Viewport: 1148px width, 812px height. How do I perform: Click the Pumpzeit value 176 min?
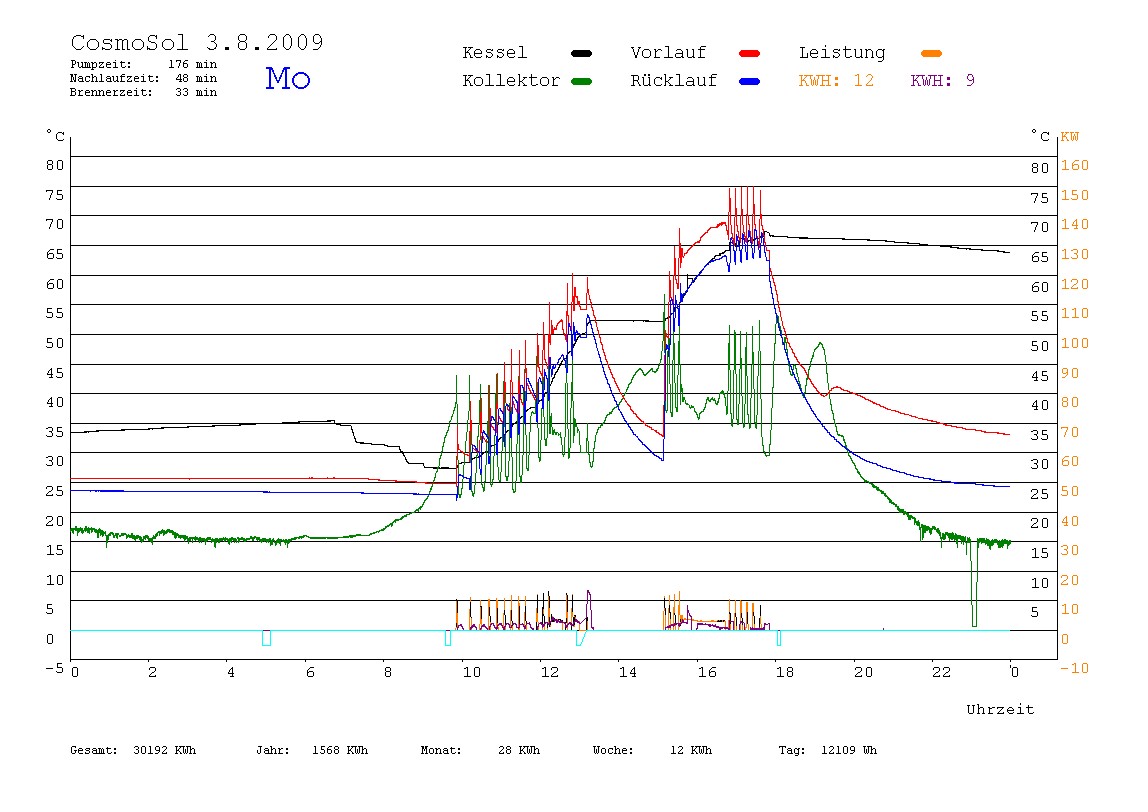point(193,64)
